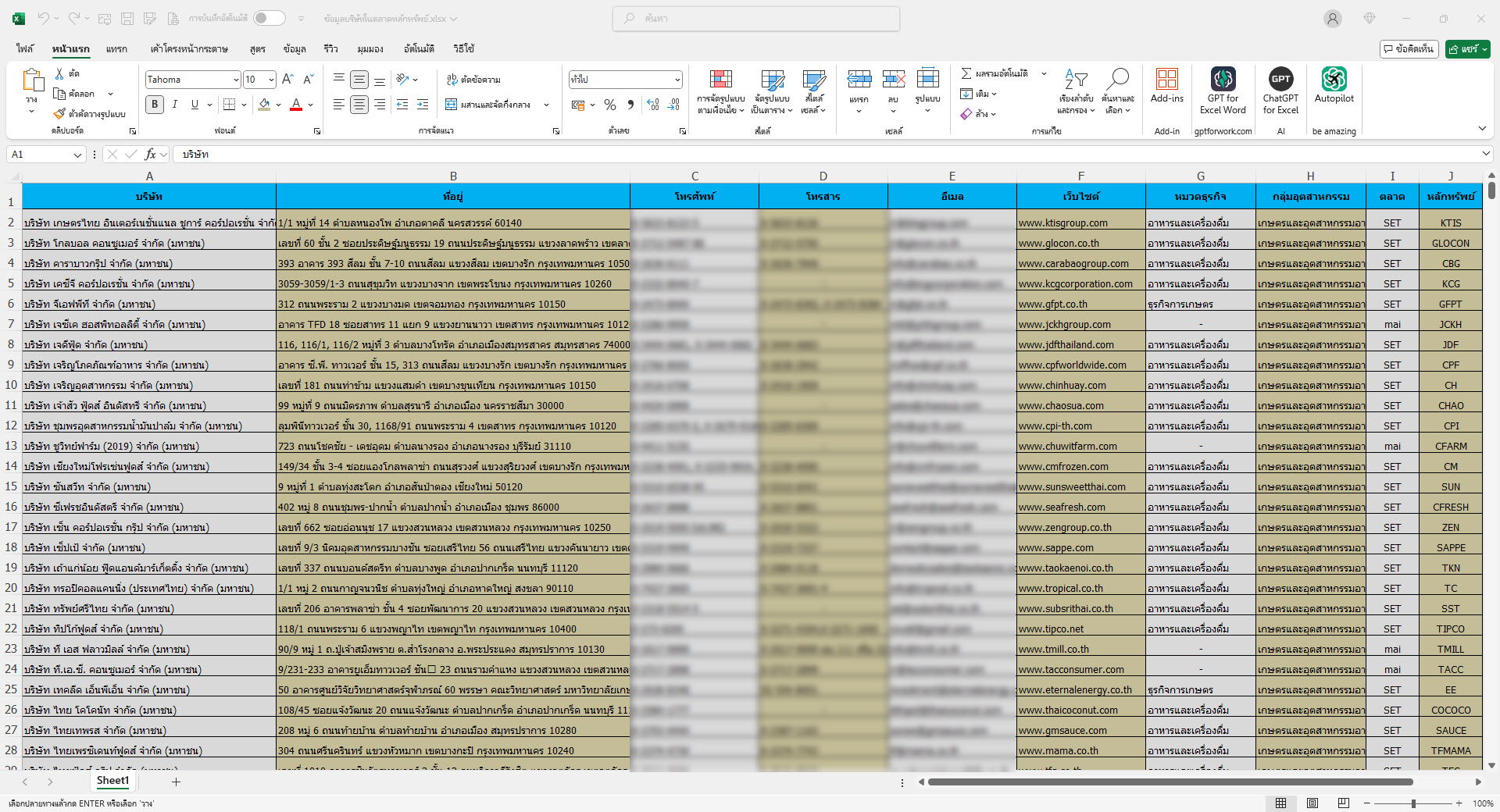Switch to the Formulas tab
The width and height of the screenshot is (1500, 812).
pyautogui.click(x=258, y=48)
